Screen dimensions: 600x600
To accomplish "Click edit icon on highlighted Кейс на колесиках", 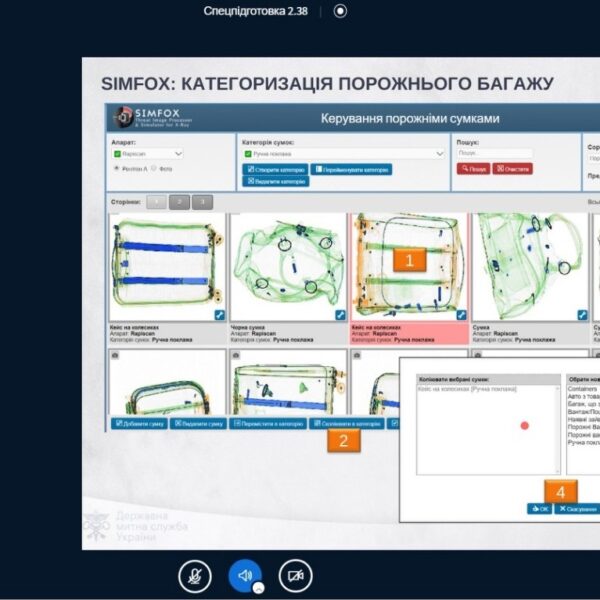I will point(461,315).
